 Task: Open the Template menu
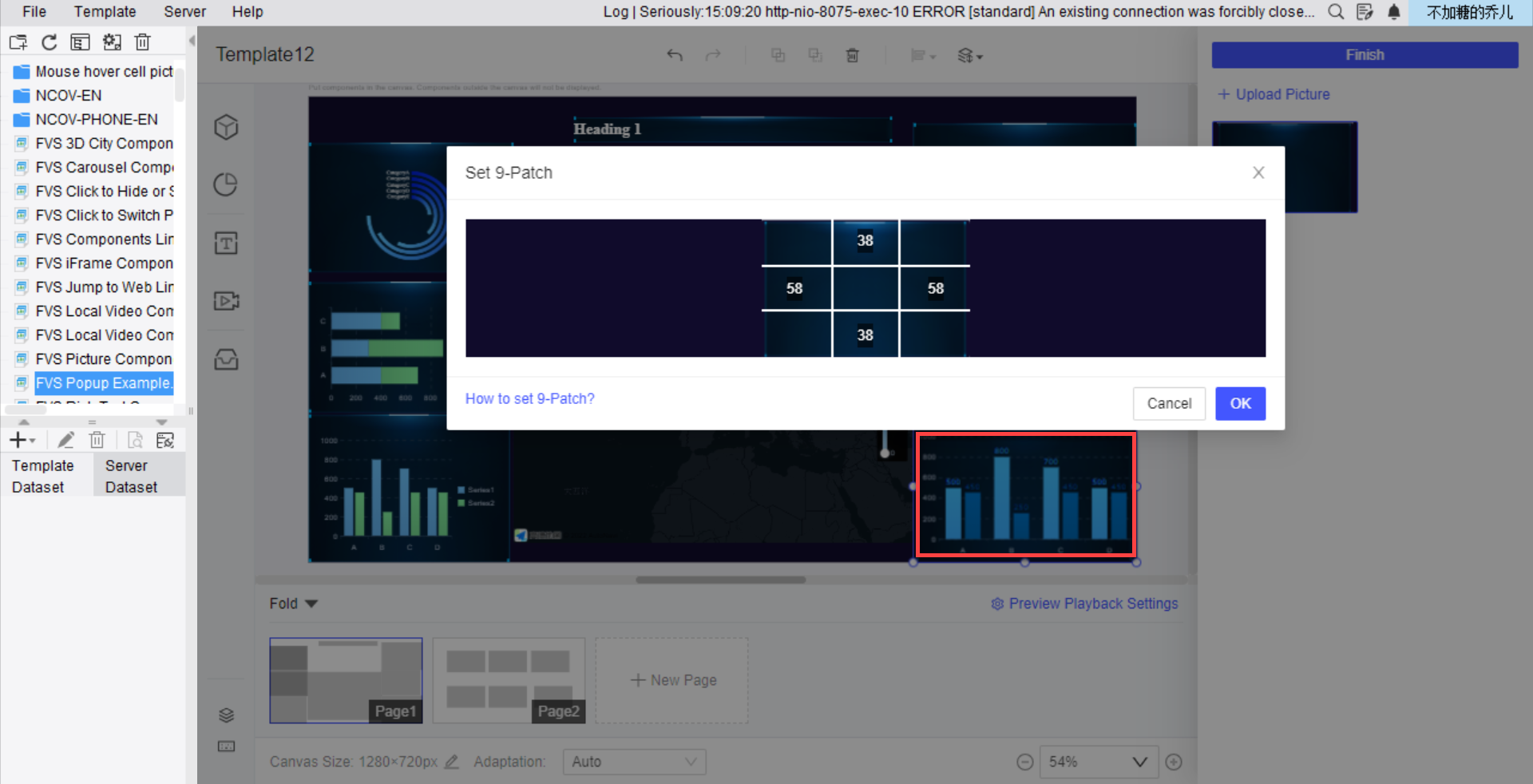pyautogui.click(x=105, y=11)
